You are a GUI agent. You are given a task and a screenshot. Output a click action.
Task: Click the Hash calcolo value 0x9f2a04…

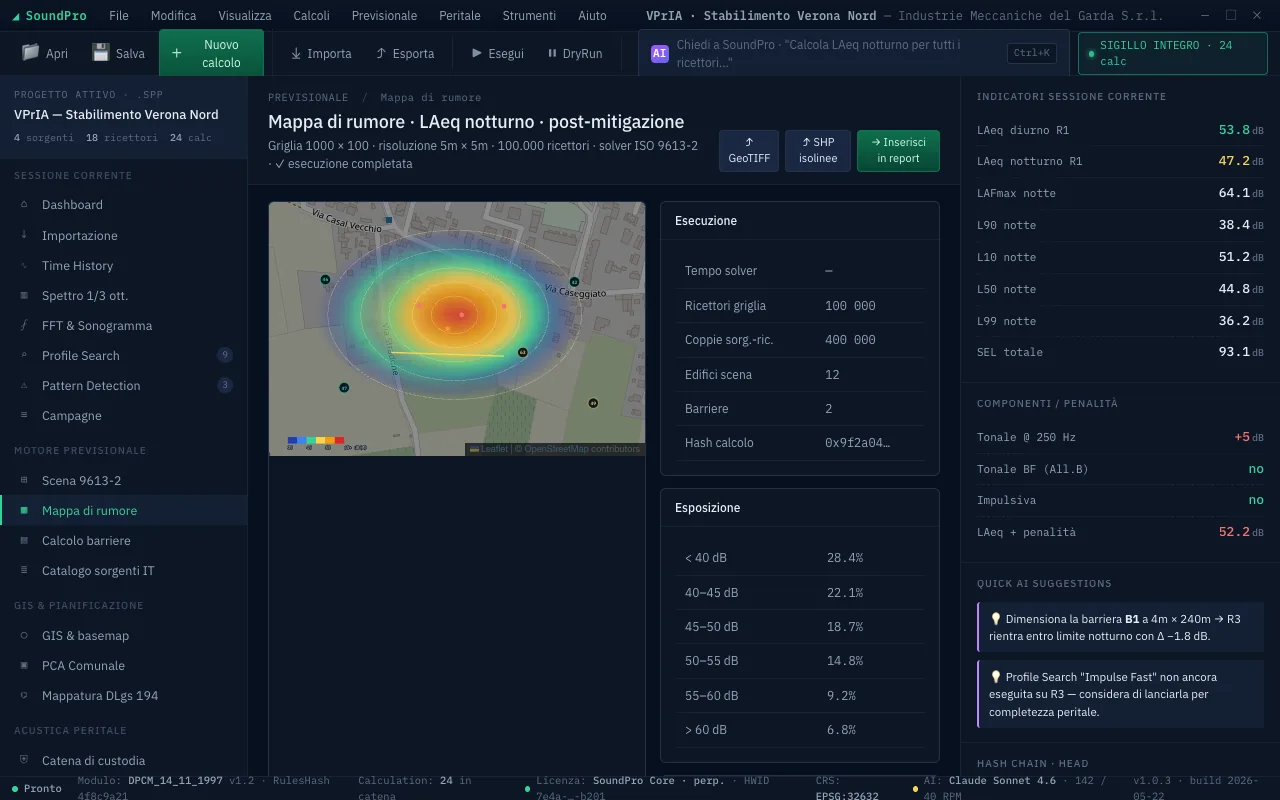pos(857,443)
